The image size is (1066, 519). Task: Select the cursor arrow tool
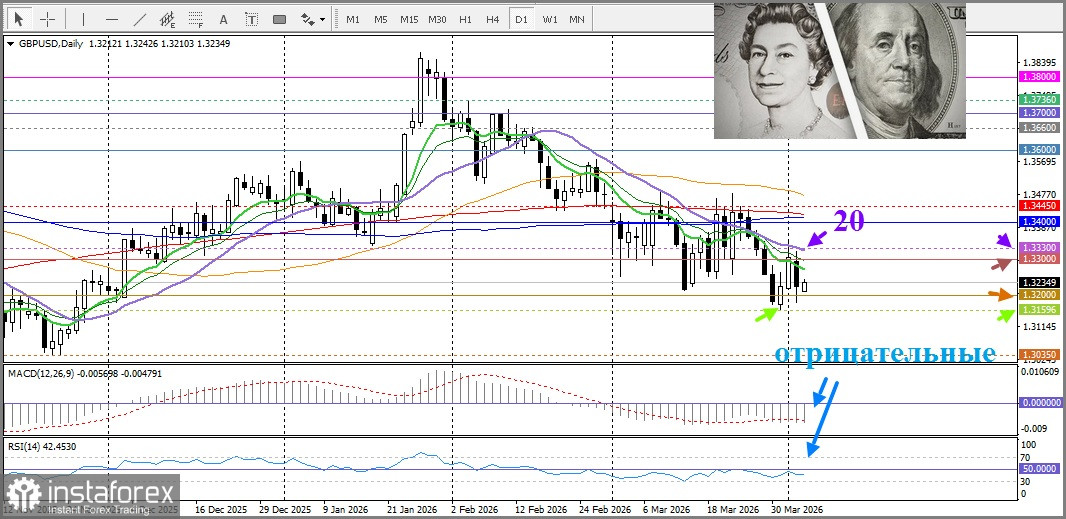[20, 19]
